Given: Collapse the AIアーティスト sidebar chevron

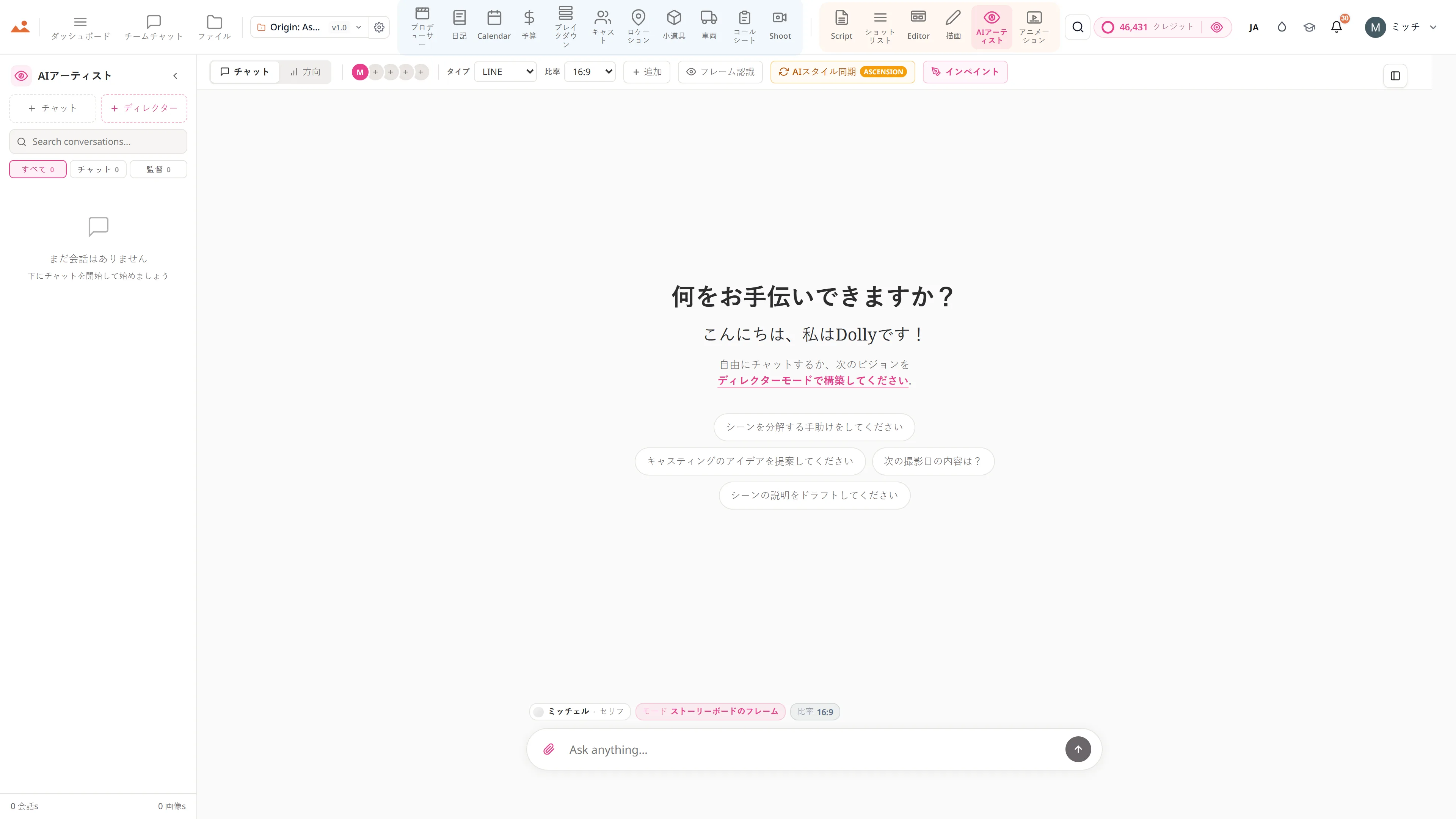Looking at the screenshot, I should tap(175, 76).
